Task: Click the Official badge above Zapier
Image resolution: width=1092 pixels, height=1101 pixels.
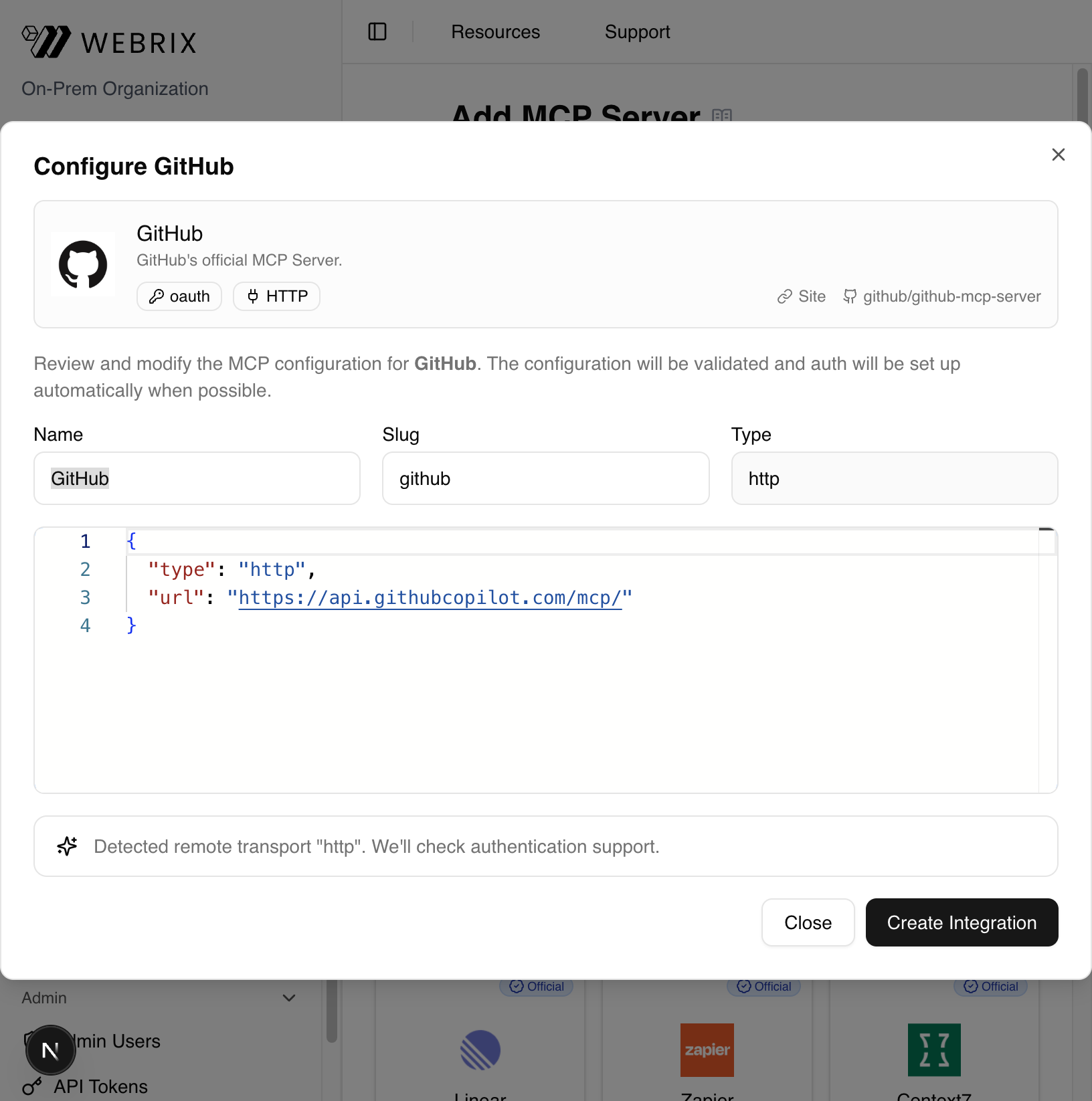Action: click(x=763, y=987)
